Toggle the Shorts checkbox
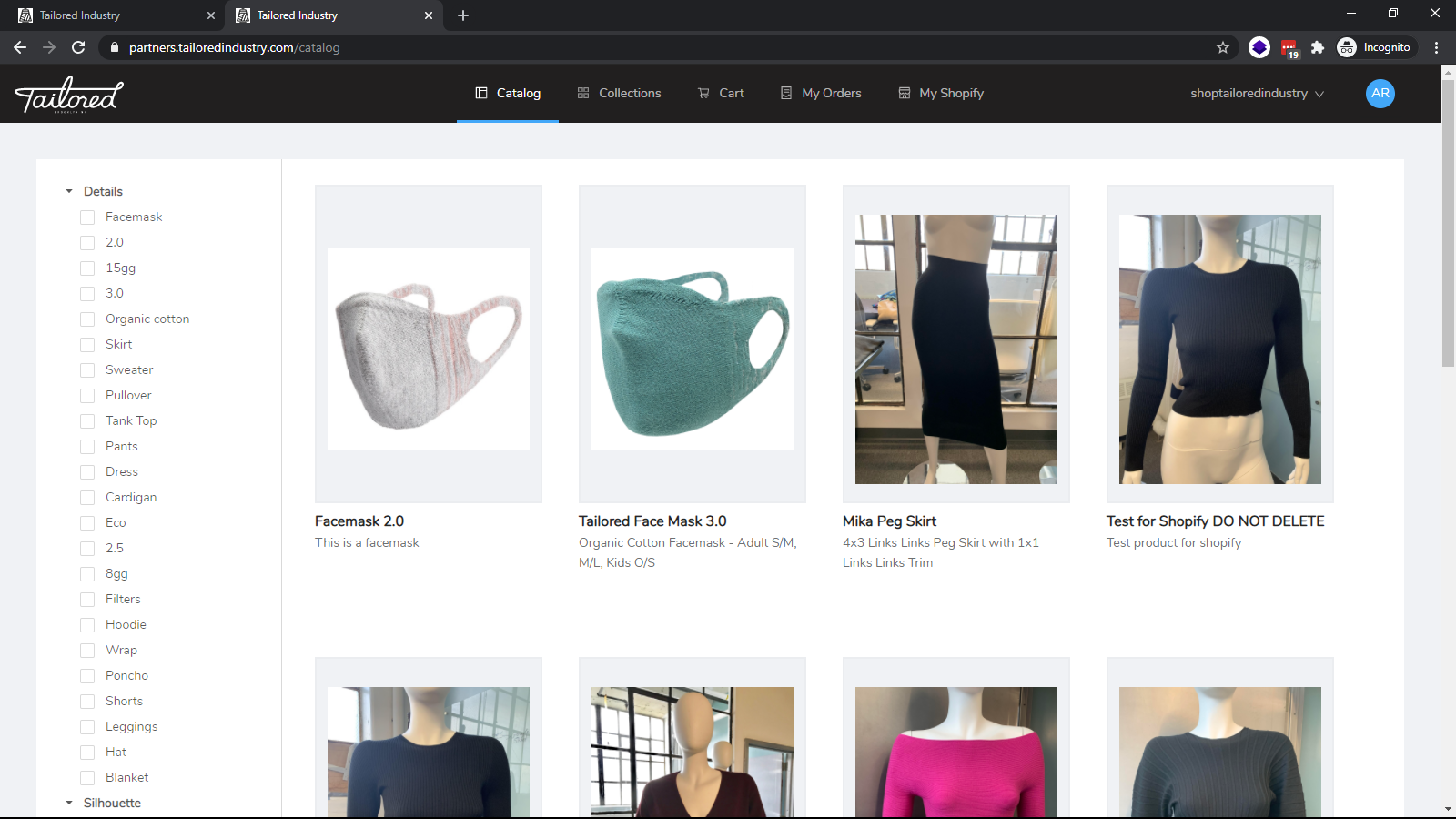Screen dimensions: 1456x819 [x=87, y=702]
